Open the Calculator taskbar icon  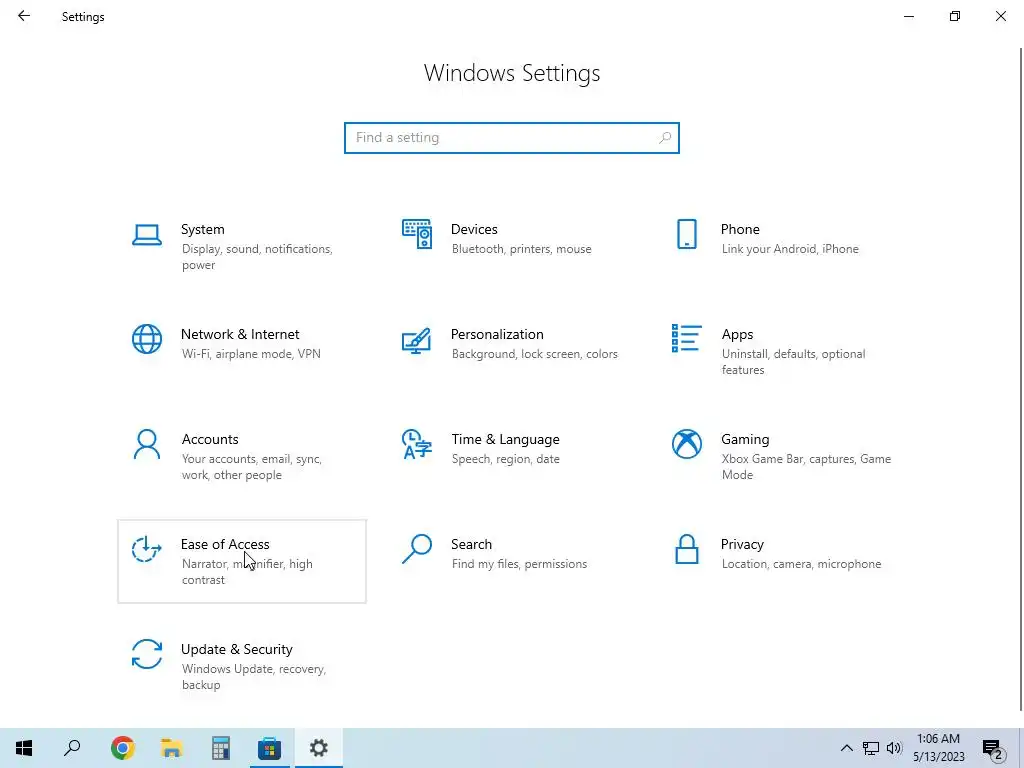[x=221, y=748]
